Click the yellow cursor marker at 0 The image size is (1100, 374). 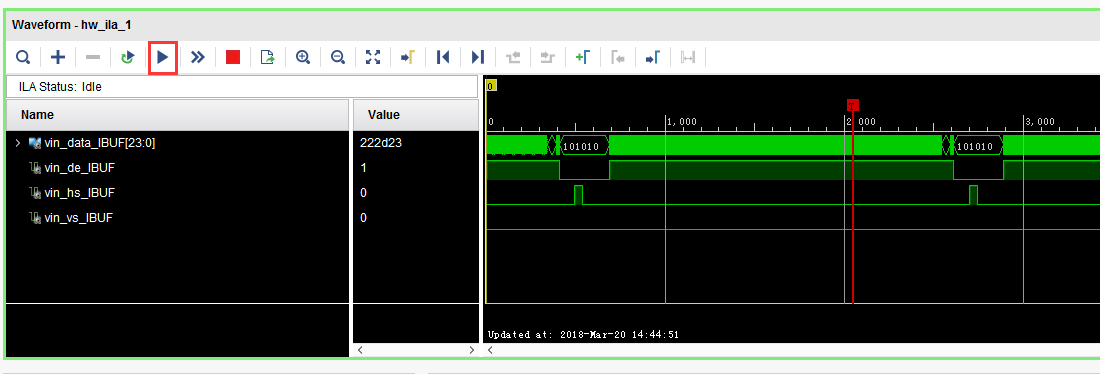coord(491,85)
